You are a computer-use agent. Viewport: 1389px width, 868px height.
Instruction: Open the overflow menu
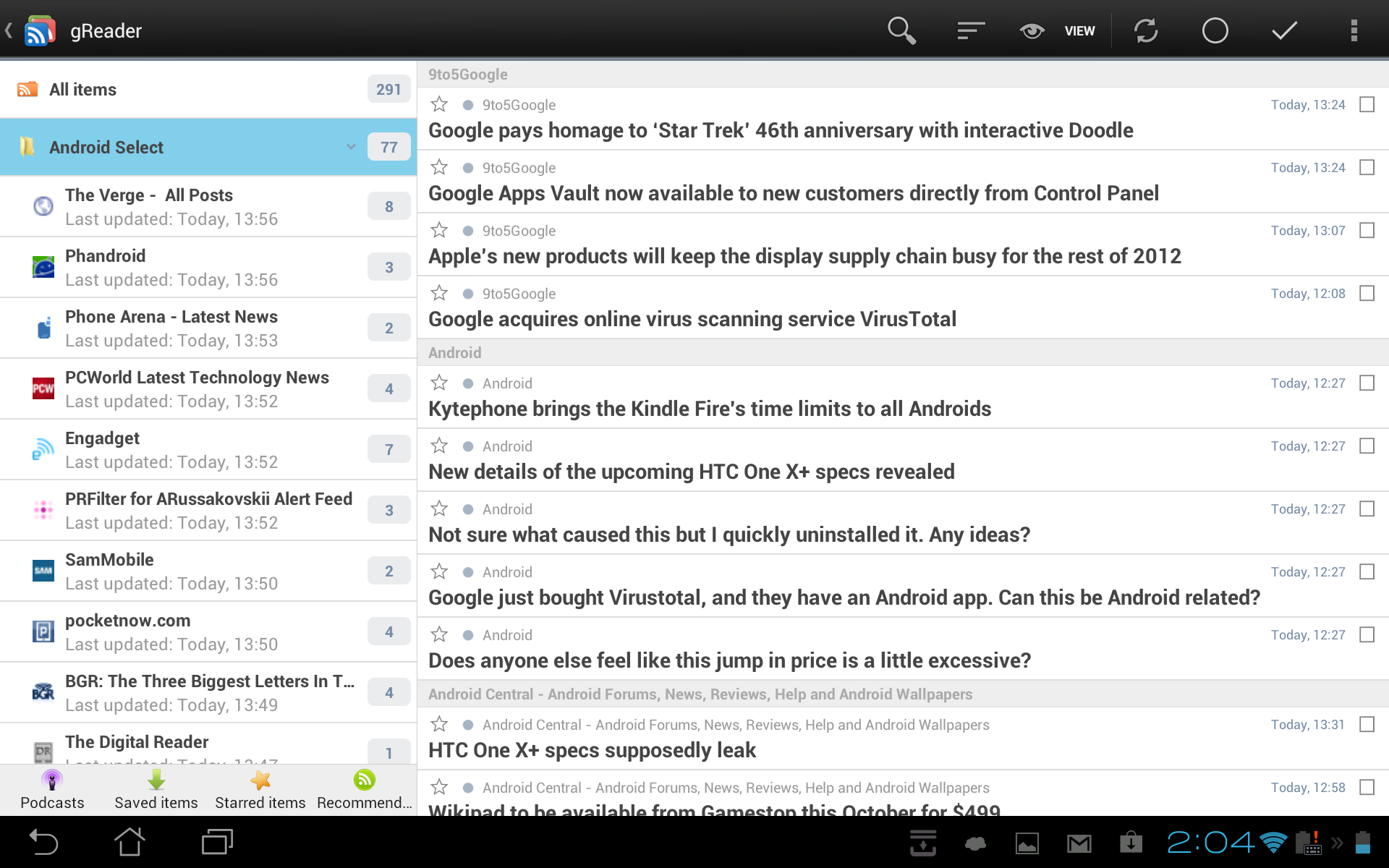[1352, 30]
